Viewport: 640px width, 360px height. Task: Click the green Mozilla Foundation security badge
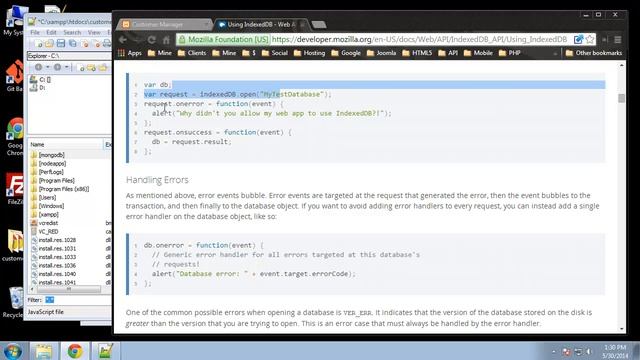[224, 39]
